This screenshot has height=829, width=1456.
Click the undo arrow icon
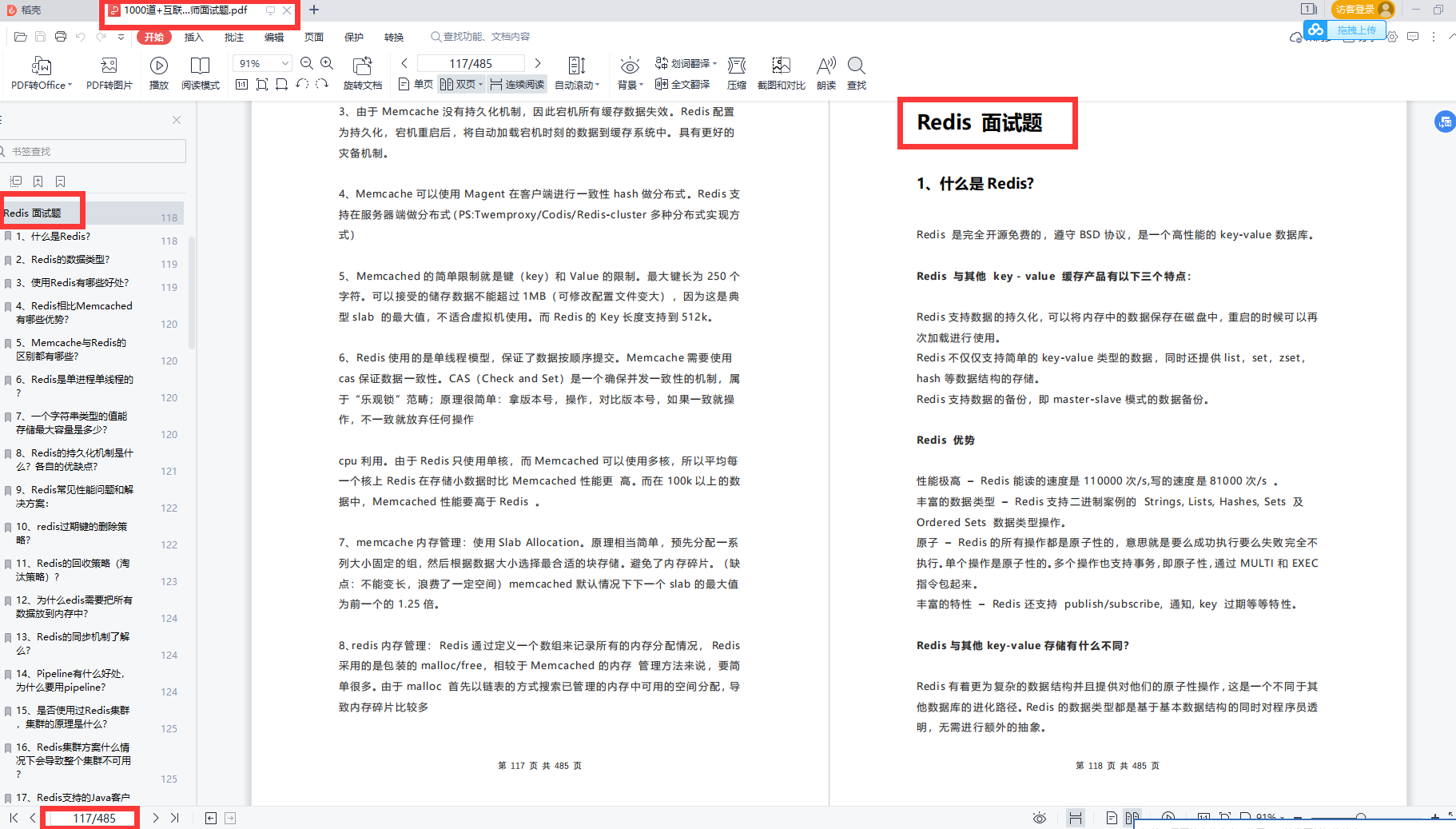point(81,37)
